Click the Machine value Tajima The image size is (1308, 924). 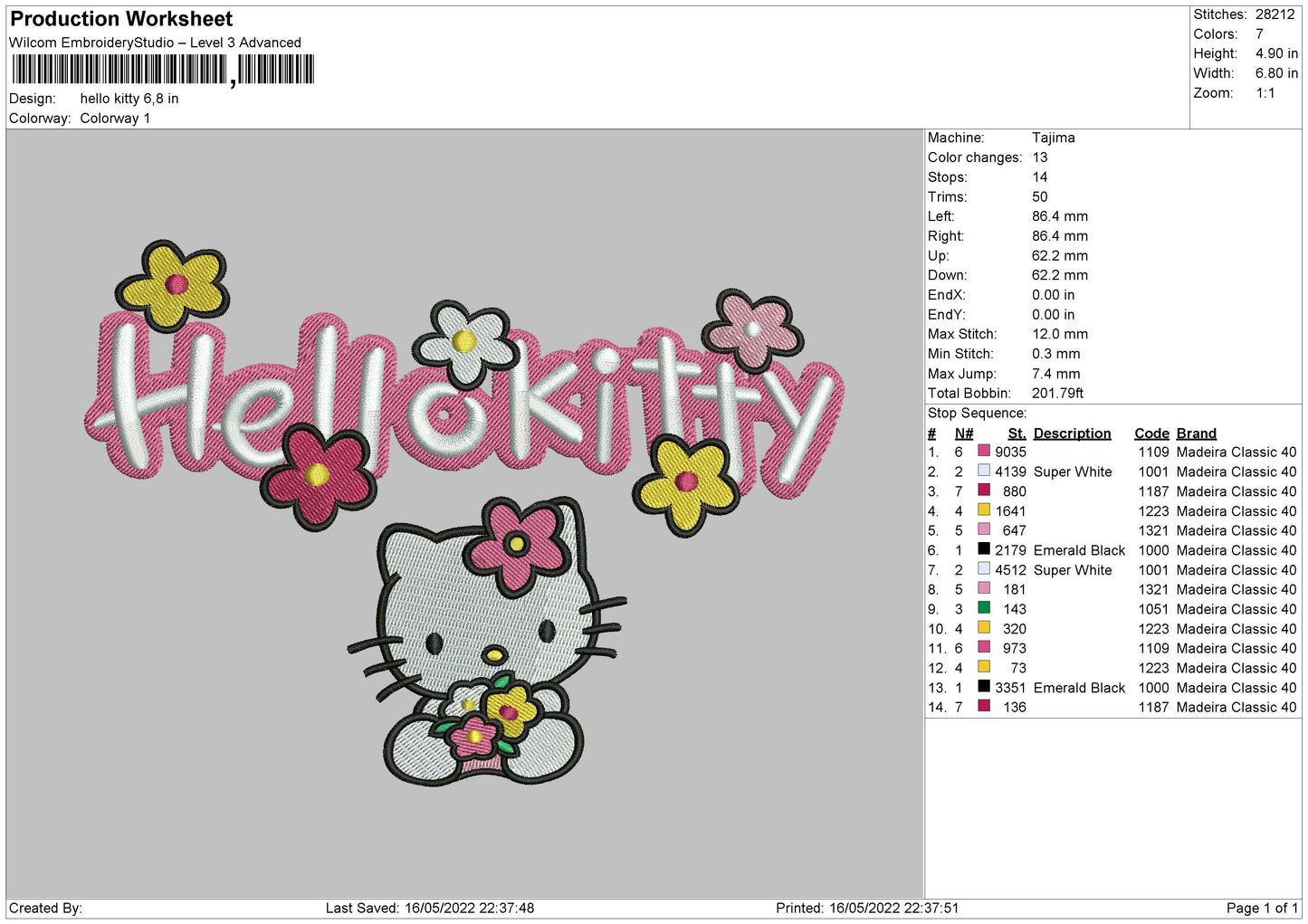[x=1054, y=138]
